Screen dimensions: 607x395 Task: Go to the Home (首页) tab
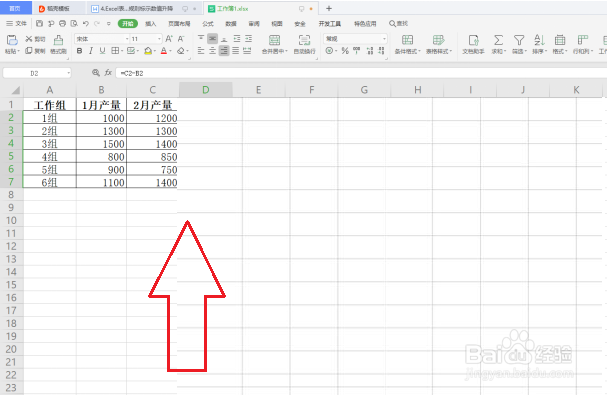point(15,8)
